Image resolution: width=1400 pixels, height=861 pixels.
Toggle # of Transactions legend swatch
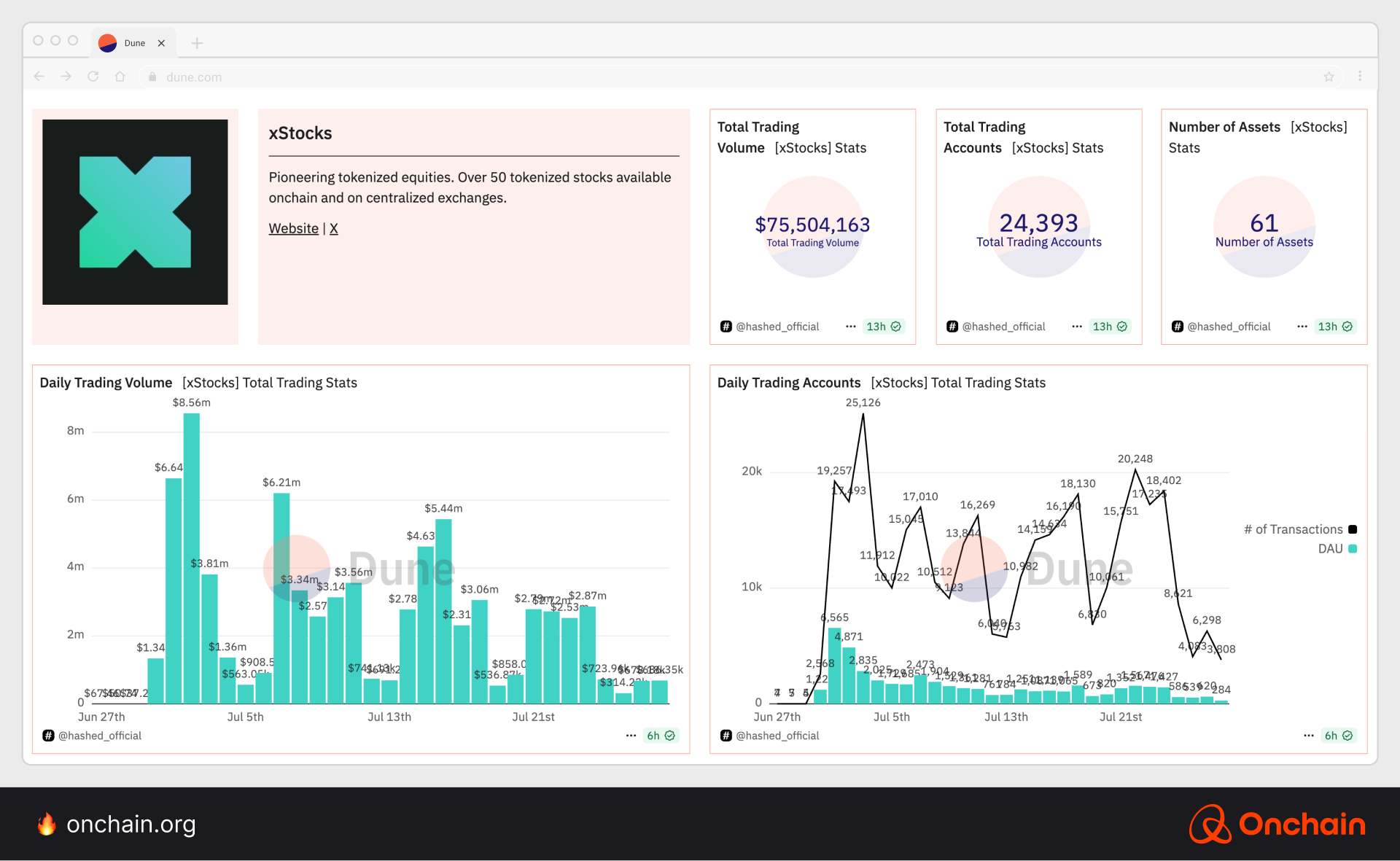pyautogui.click(x=1353, y=529)
